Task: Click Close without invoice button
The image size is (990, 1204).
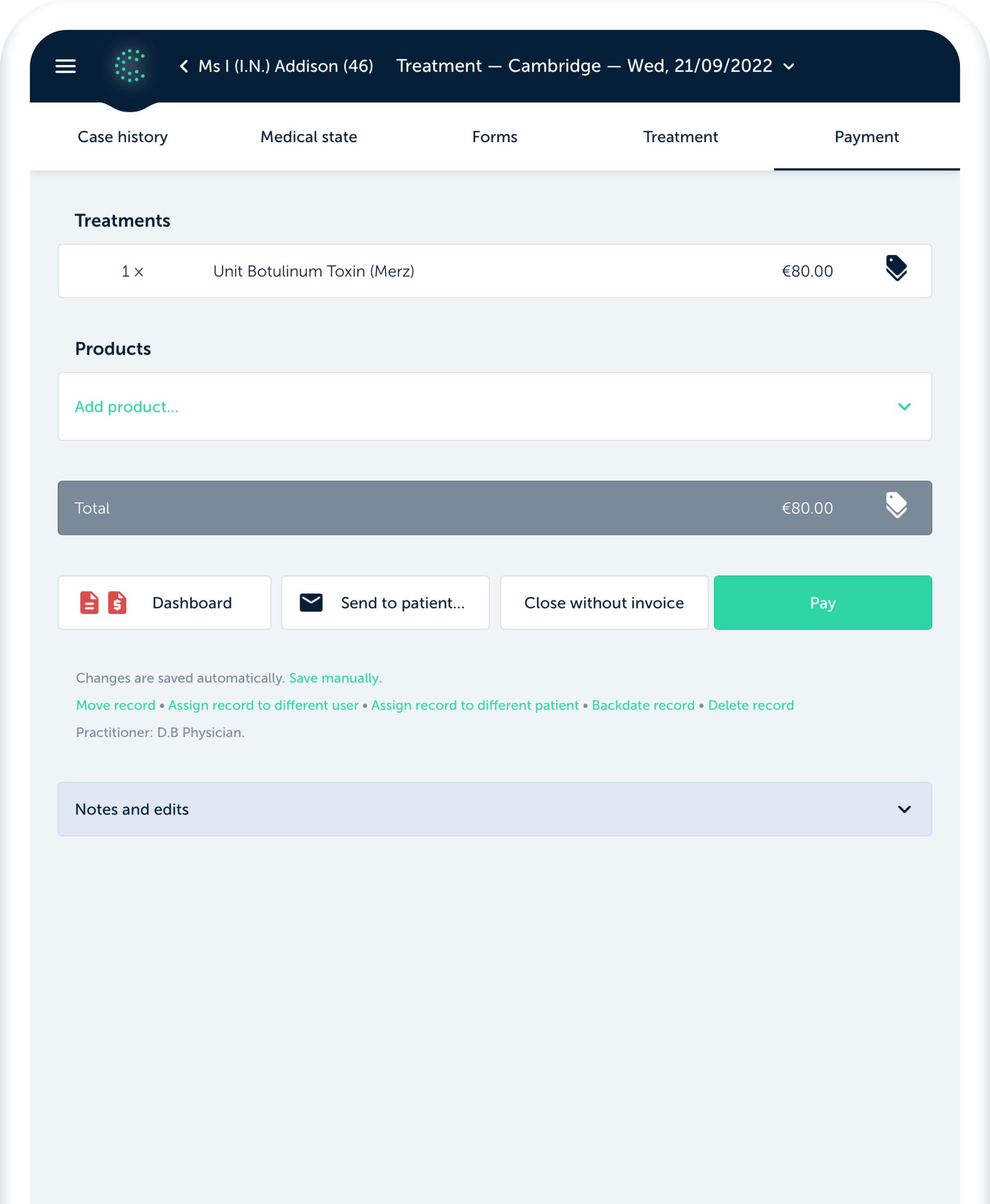Action: [x=604, y=602]
